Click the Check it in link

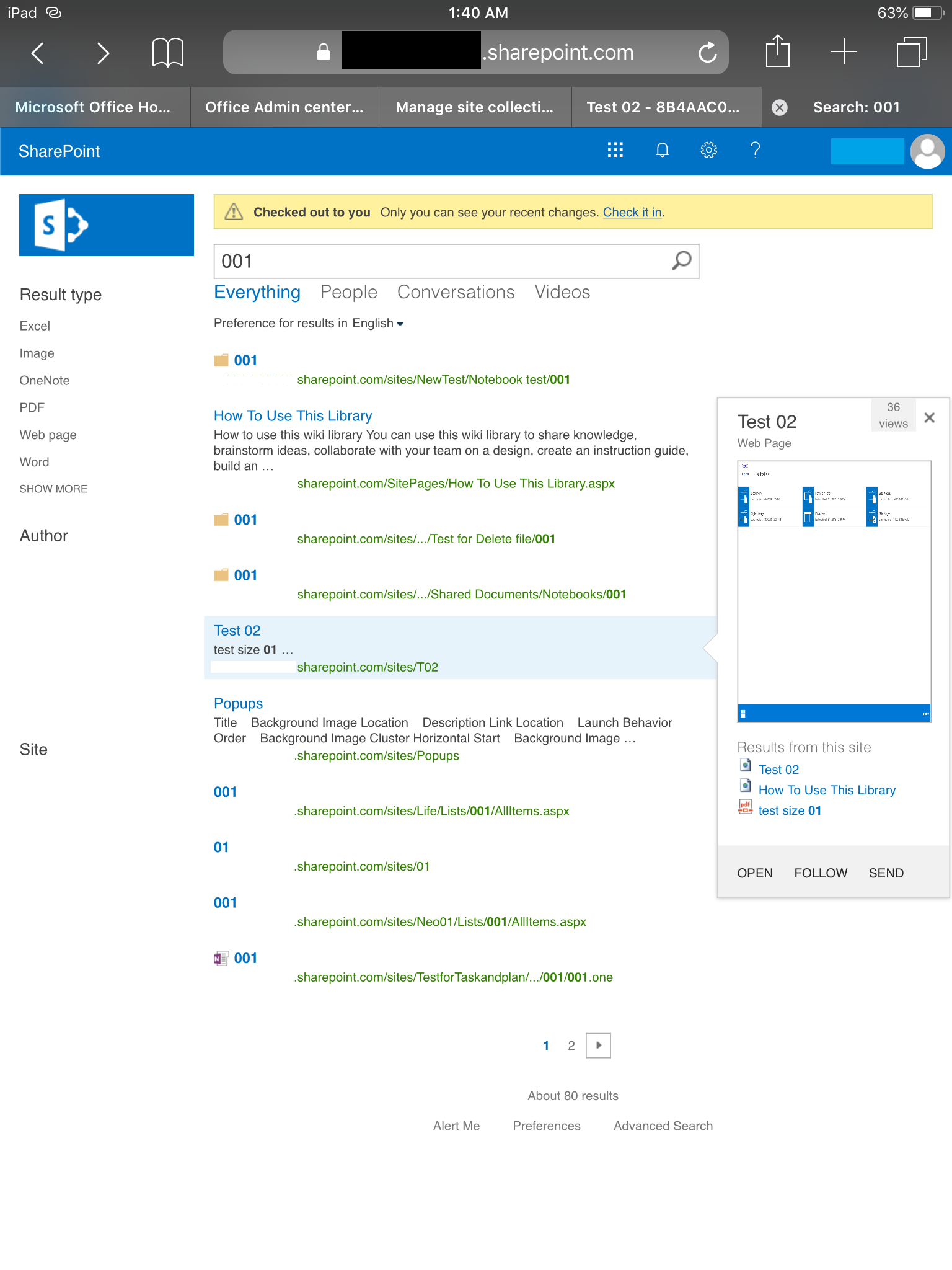click(x=632, y=212)
